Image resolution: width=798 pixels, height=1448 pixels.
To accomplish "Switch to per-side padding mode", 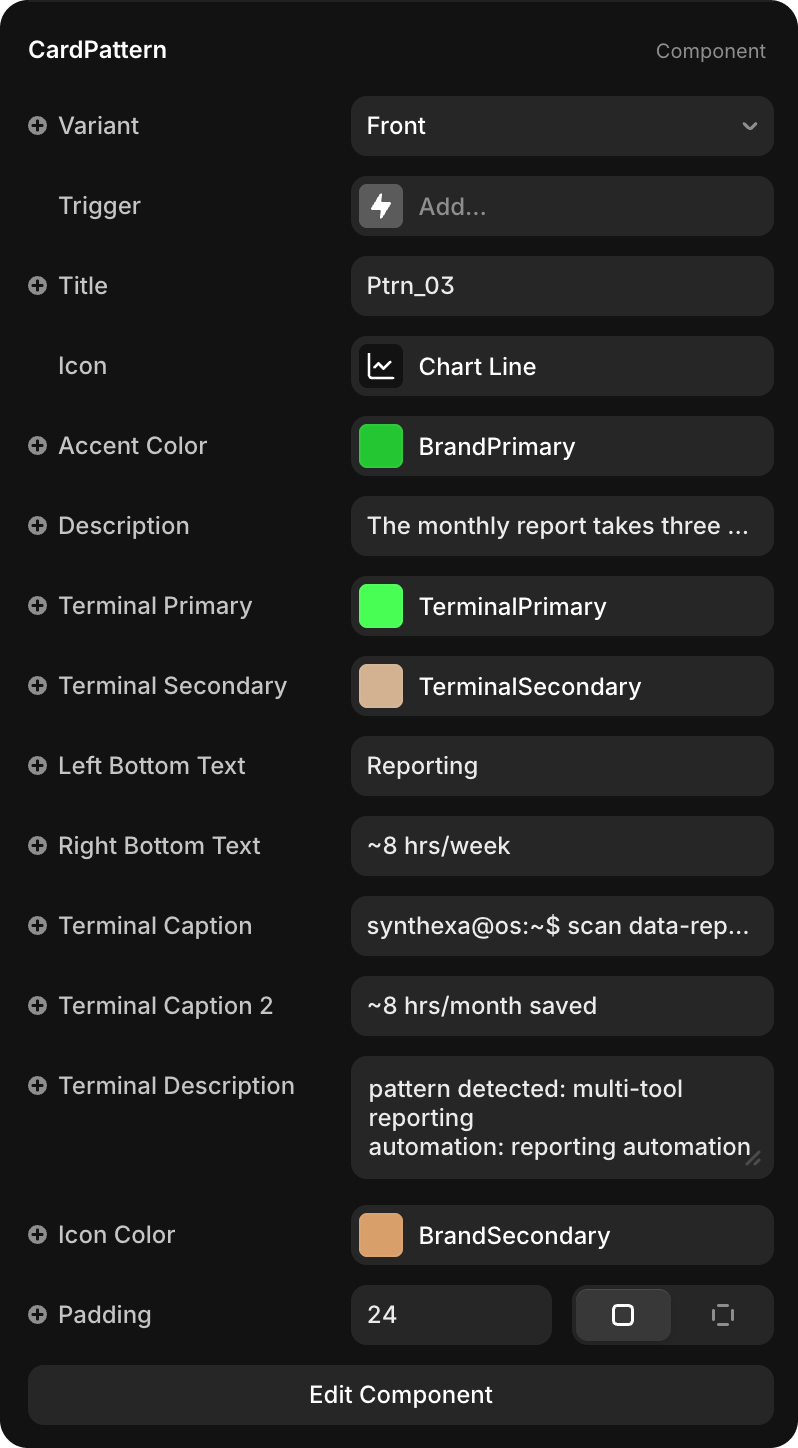I will click(722, 1315).
